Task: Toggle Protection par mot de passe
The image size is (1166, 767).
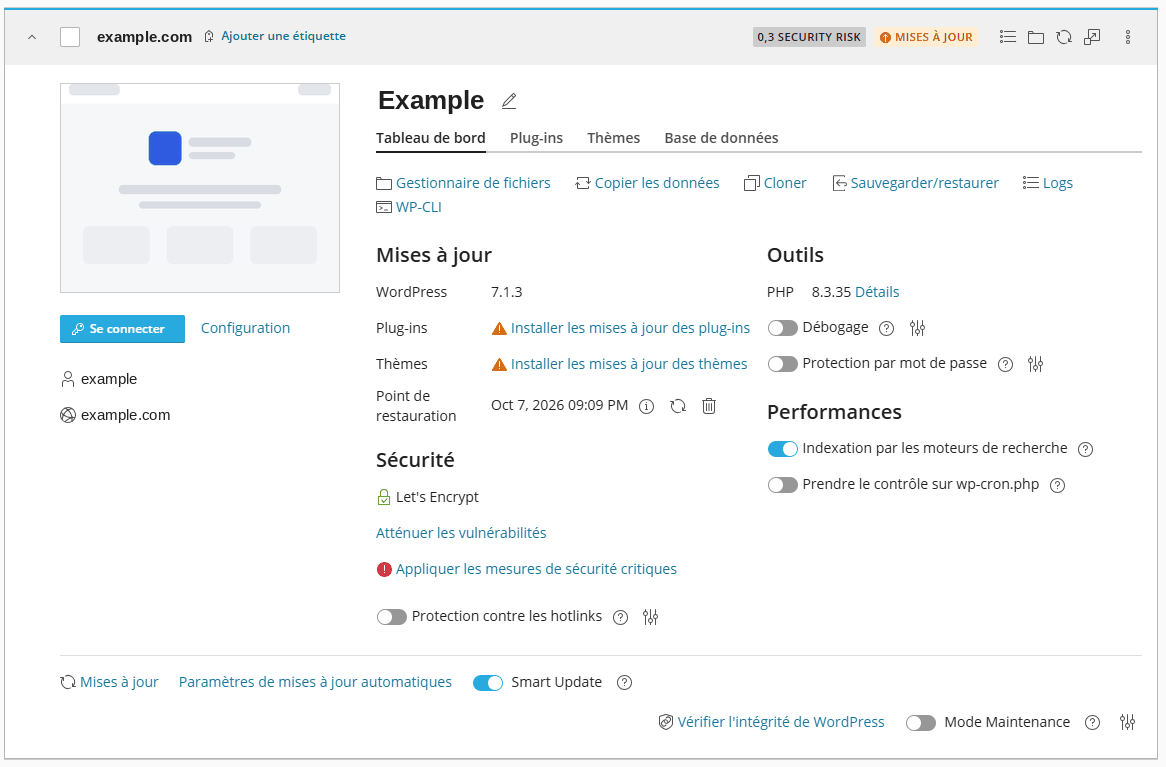Action: (782, 364)
